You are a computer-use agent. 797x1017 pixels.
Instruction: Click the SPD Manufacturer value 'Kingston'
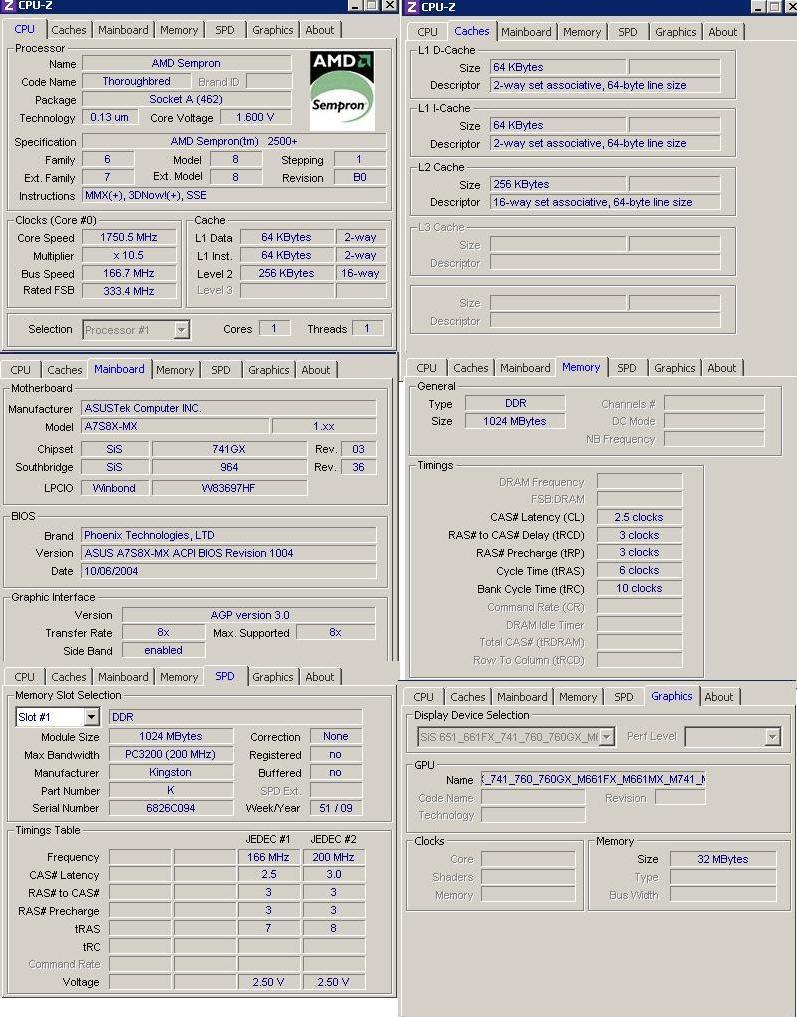(171, 772)
